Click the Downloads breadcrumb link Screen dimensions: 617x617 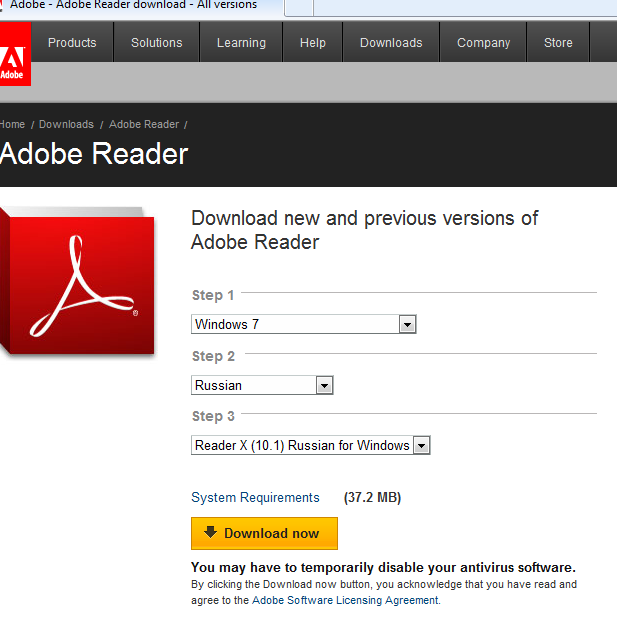point(66,124)
